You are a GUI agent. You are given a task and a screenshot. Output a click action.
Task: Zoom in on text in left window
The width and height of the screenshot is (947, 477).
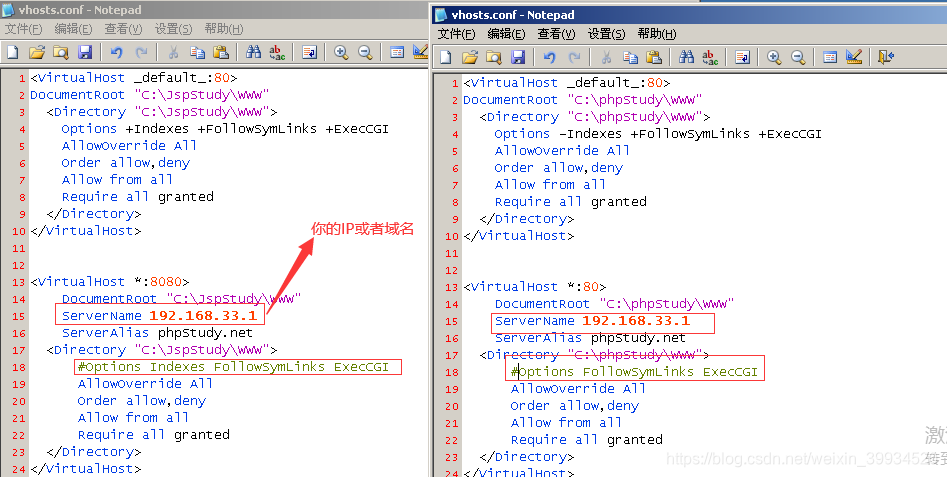coord(341,52)
